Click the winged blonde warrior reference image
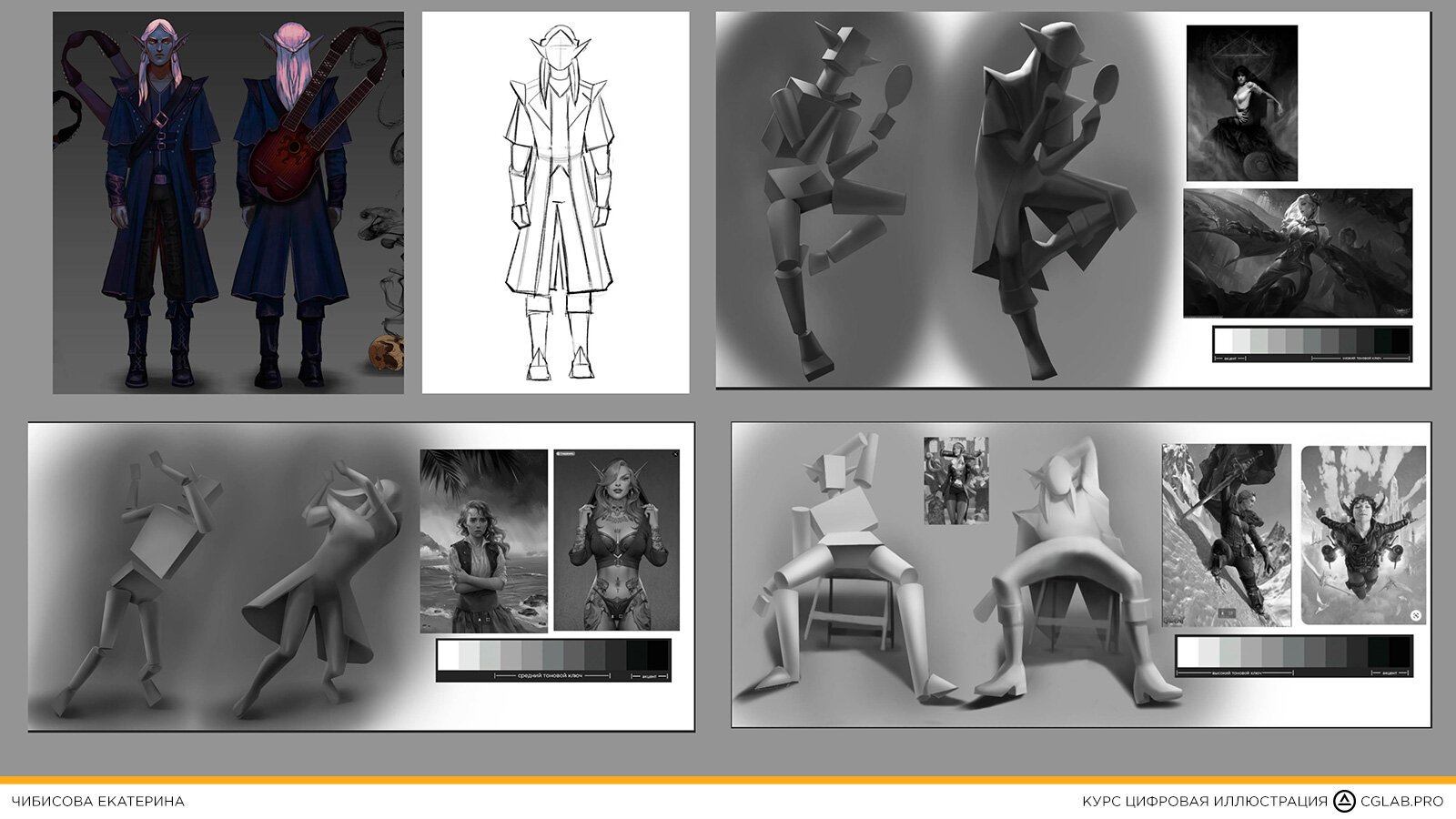Viewport: 1456px width, 819px height. click(1298, 253)
